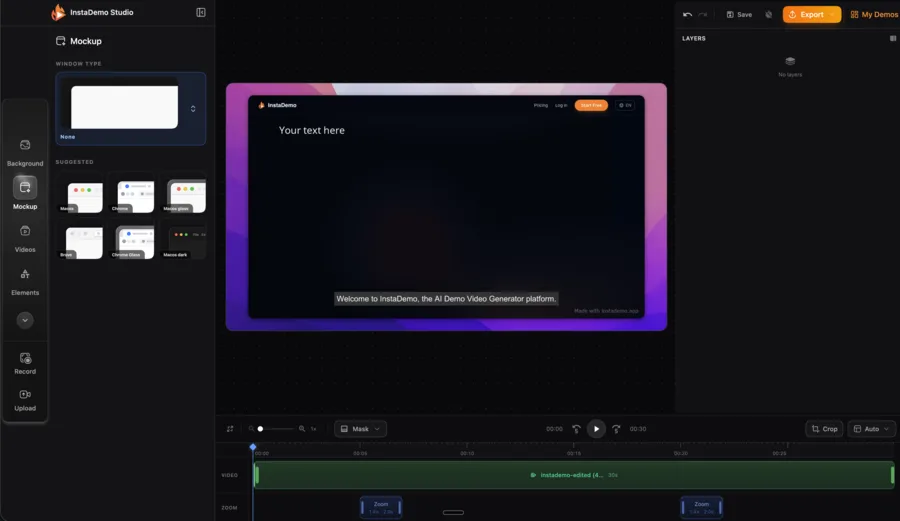The image size is (900, 521).
Task: Click the icon next to Save button
Action: [x=769, y=14]
